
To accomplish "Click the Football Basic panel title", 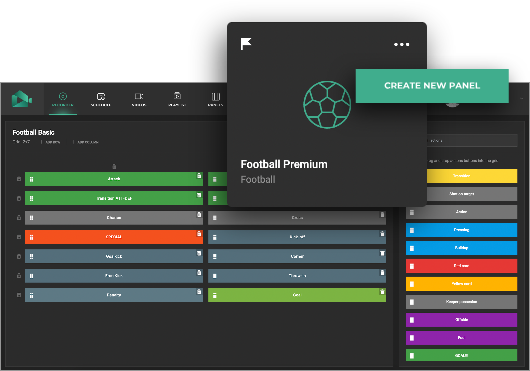I will click(33, 132).
